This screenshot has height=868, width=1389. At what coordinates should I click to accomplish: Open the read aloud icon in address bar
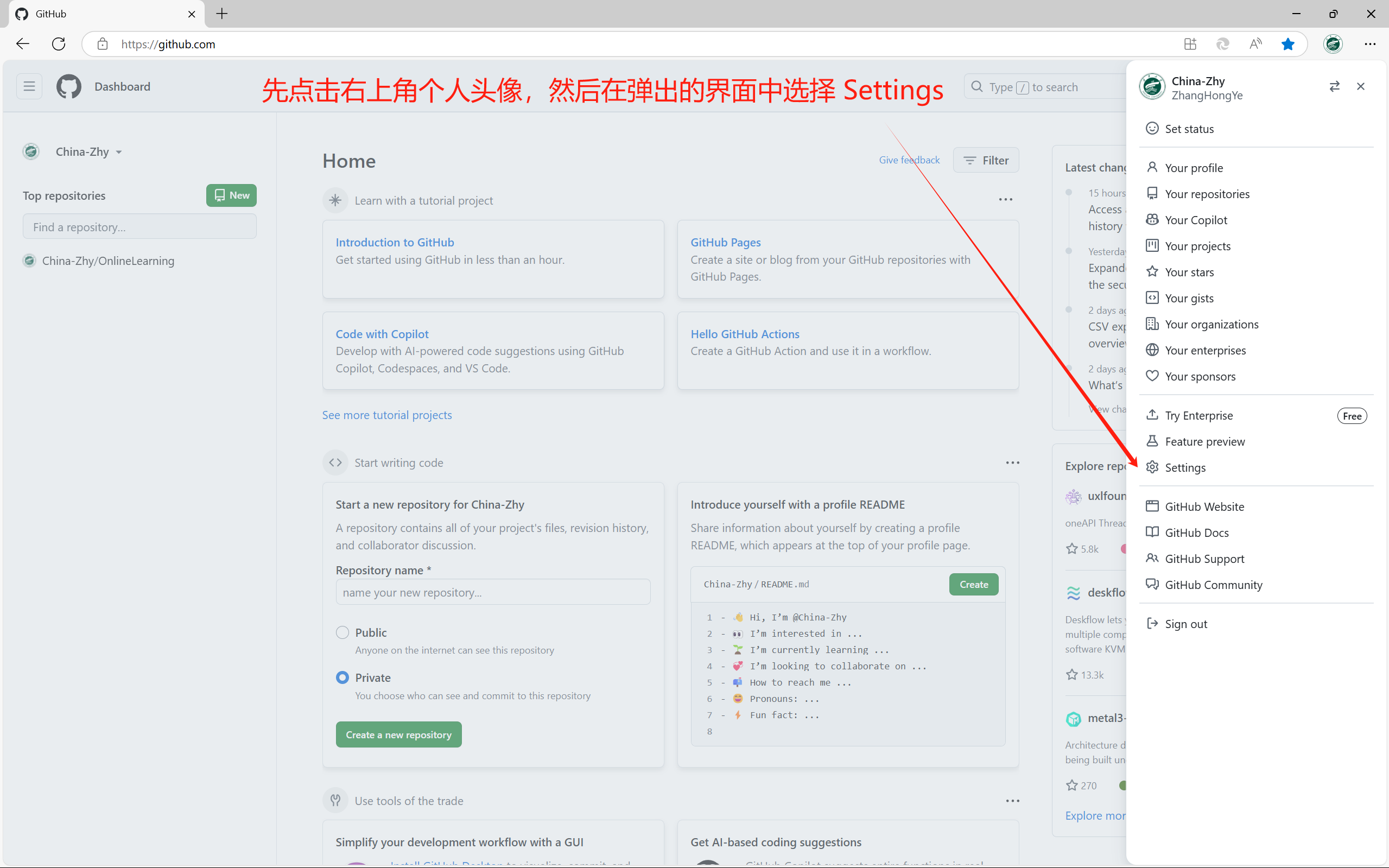click(x=1255, y=44)
